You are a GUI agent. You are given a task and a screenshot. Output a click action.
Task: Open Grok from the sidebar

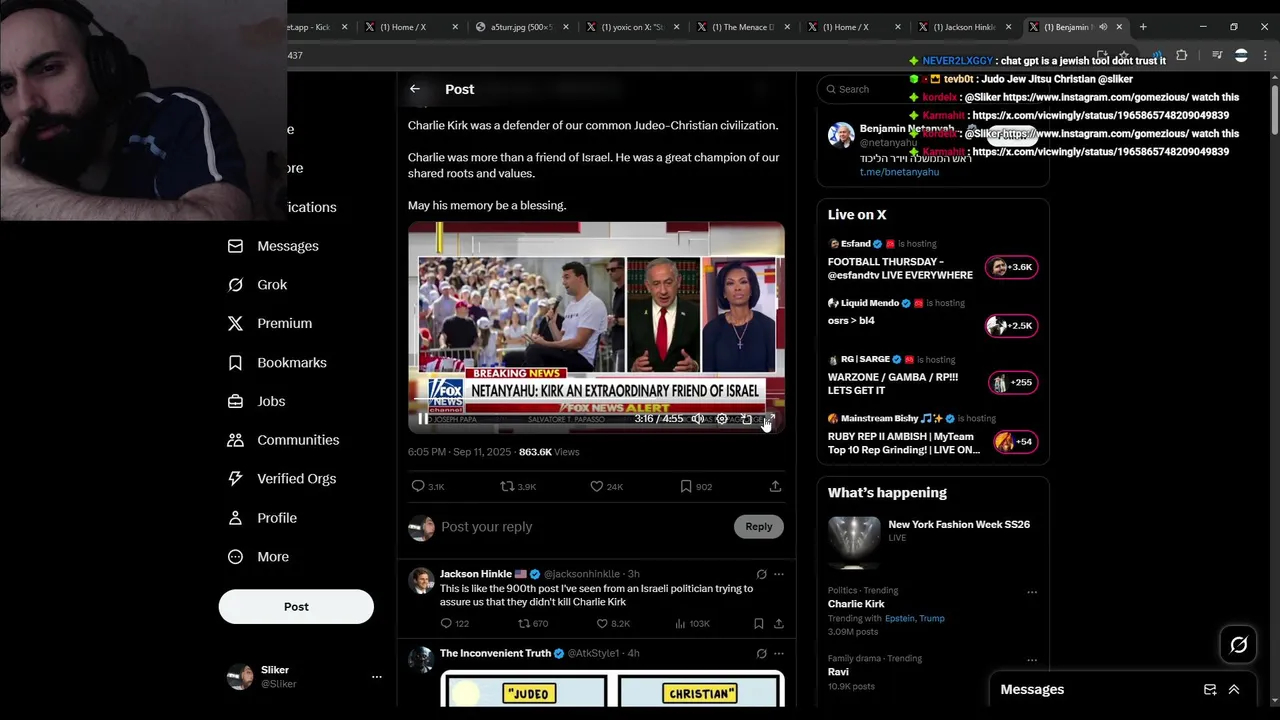point(258,285)
